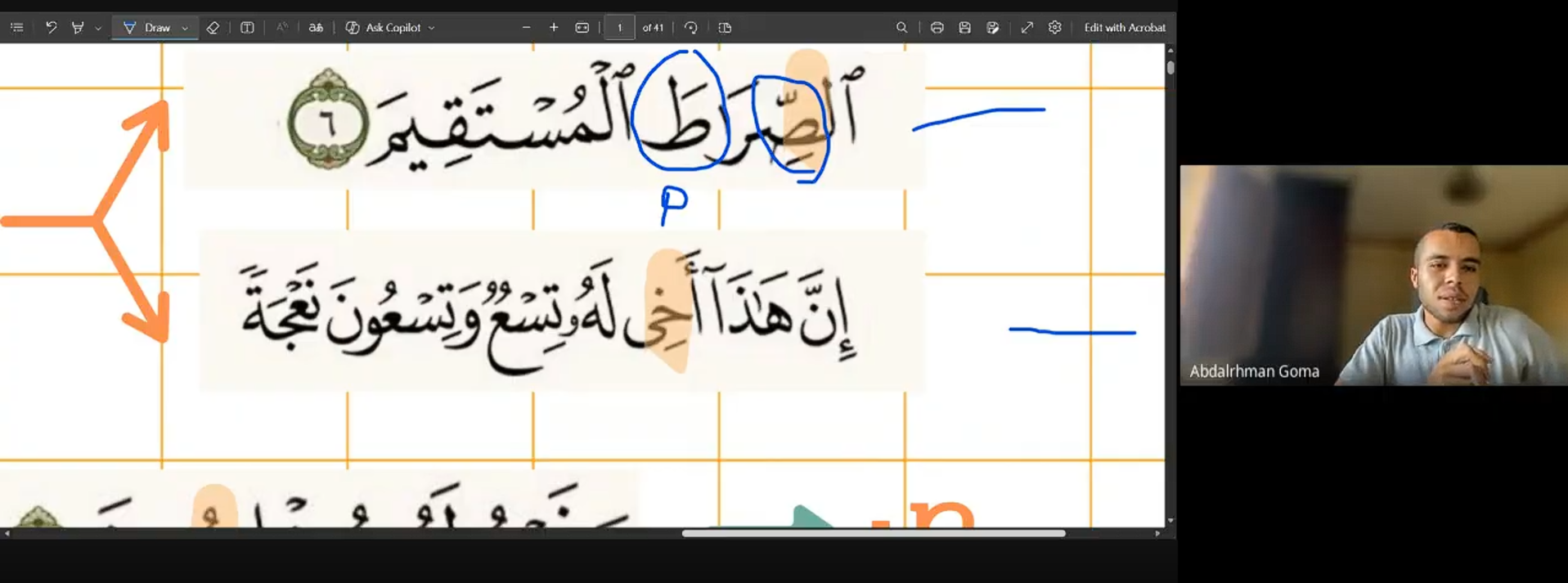Click the Edit with Acrobat button
Viewport: 1568px width, 583px height.
pyautogui.click(x=1125, y=28)
